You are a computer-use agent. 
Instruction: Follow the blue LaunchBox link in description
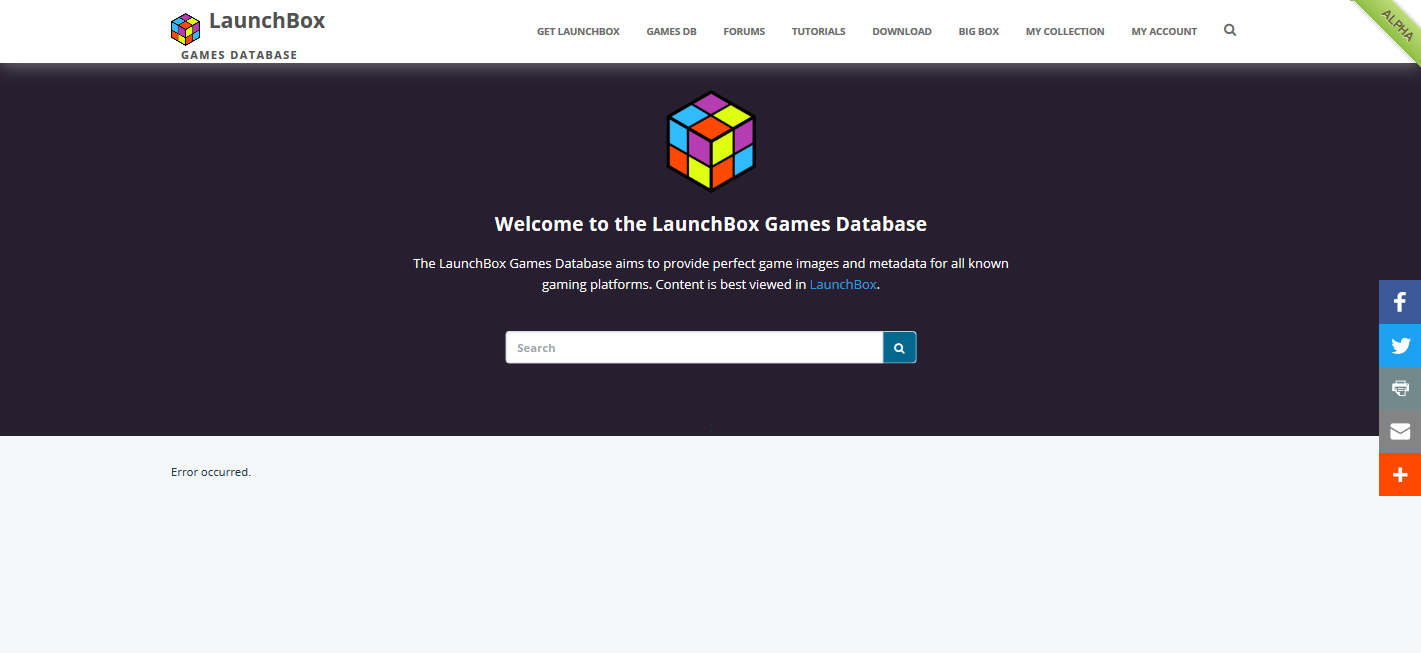click(x=843, y=284)
